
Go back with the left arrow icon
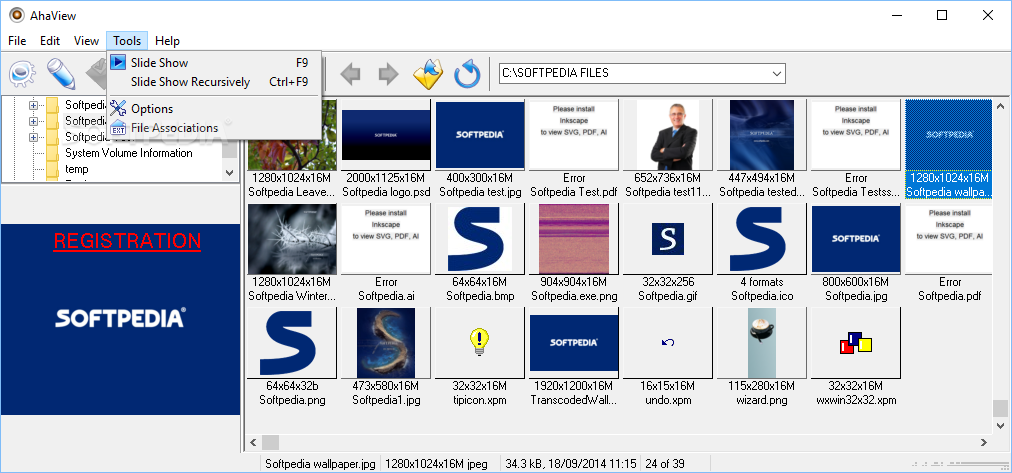(350, 74)
